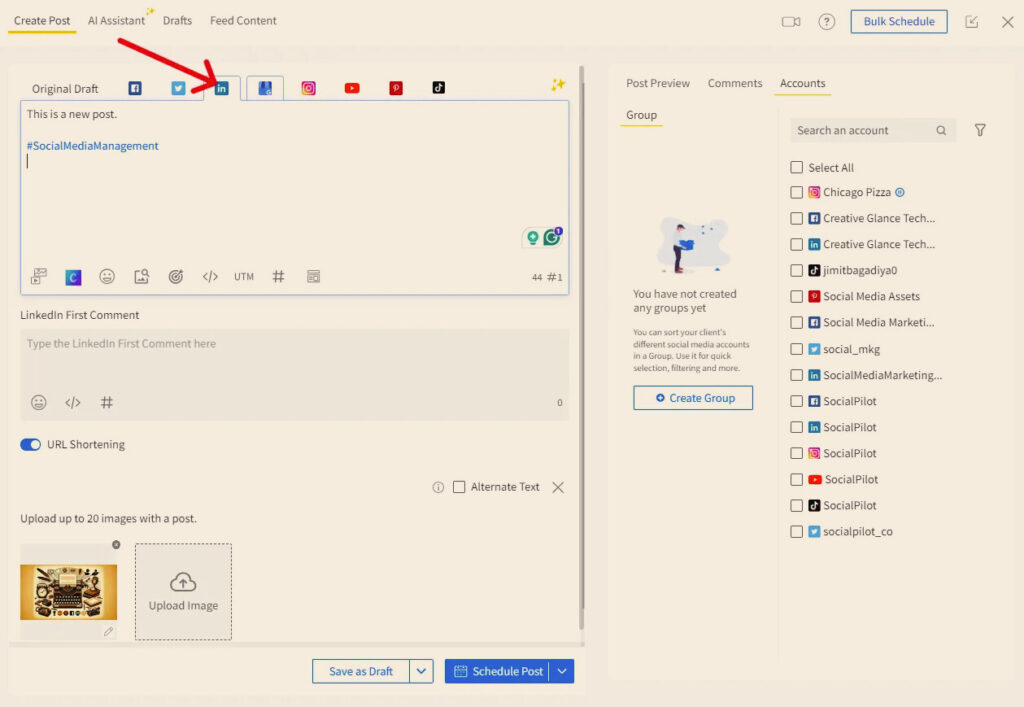Click the Create Group button
The image size is (1024, 707).
[693, 398]
